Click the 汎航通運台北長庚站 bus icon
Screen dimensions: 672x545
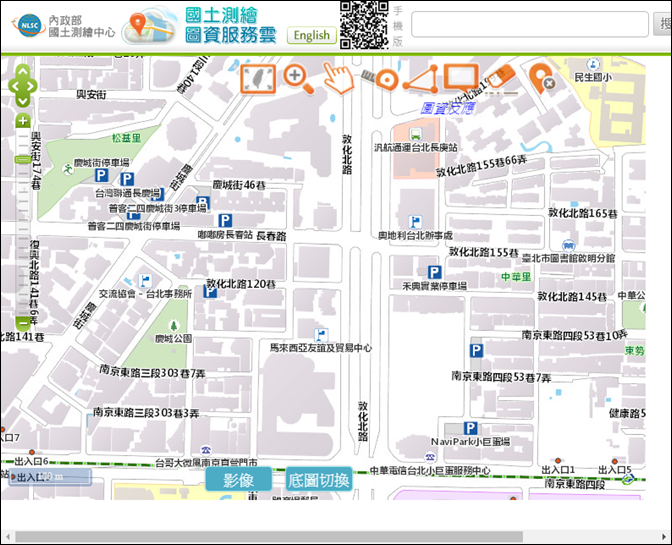pos(415,134)
